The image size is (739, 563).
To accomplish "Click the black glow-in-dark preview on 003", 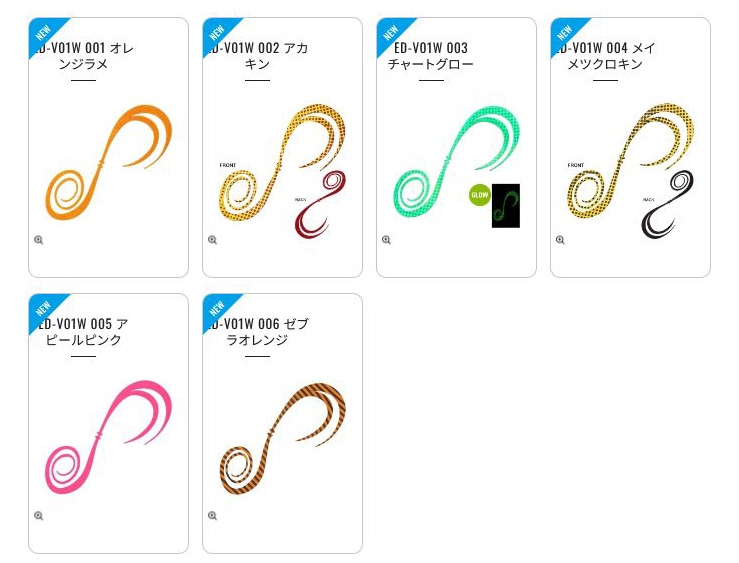I will pos(506,206).
